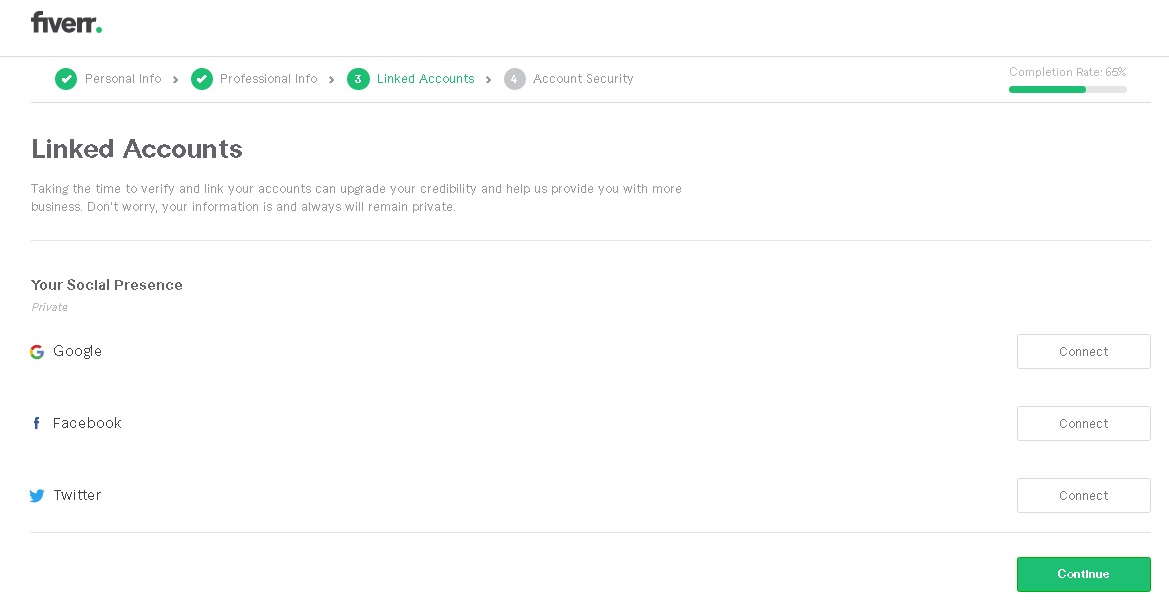This screenshot has height=615, width=1169.
Task: Click the Completion Rate: 65% text
Action: pos(1068,72)
